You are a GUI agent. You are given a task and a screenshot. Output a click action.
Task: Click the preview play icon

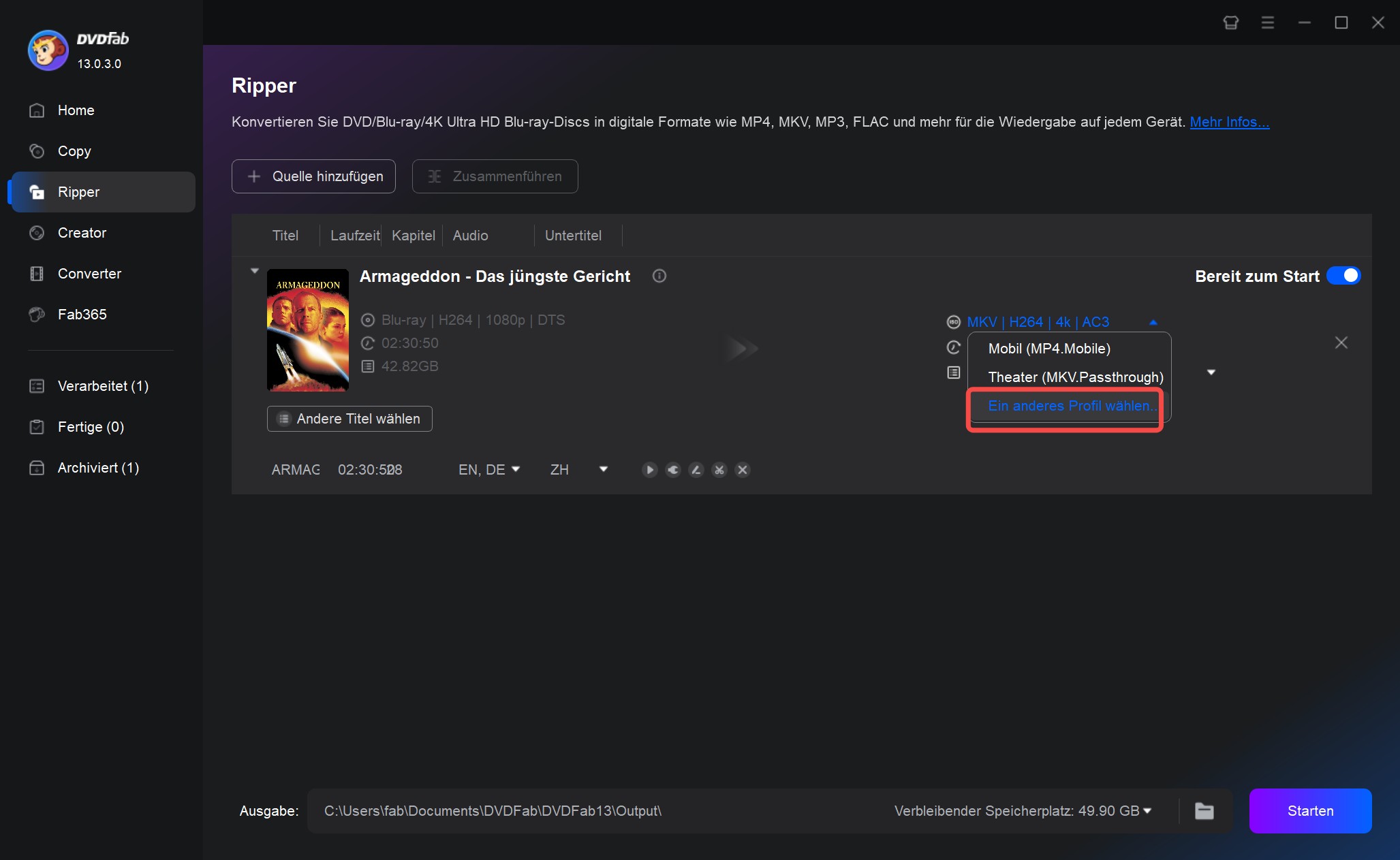pos(649,470)
